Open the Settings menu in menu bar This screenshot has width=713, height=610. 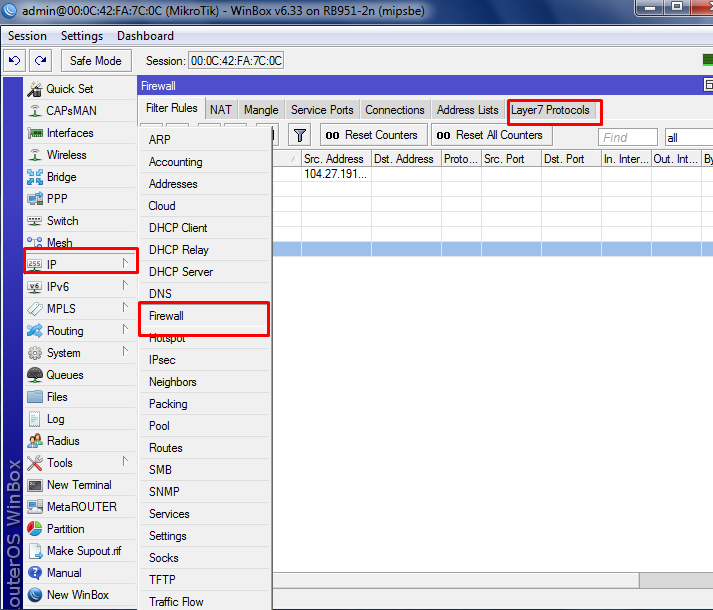pyautogui.click(x=82, y=36)
